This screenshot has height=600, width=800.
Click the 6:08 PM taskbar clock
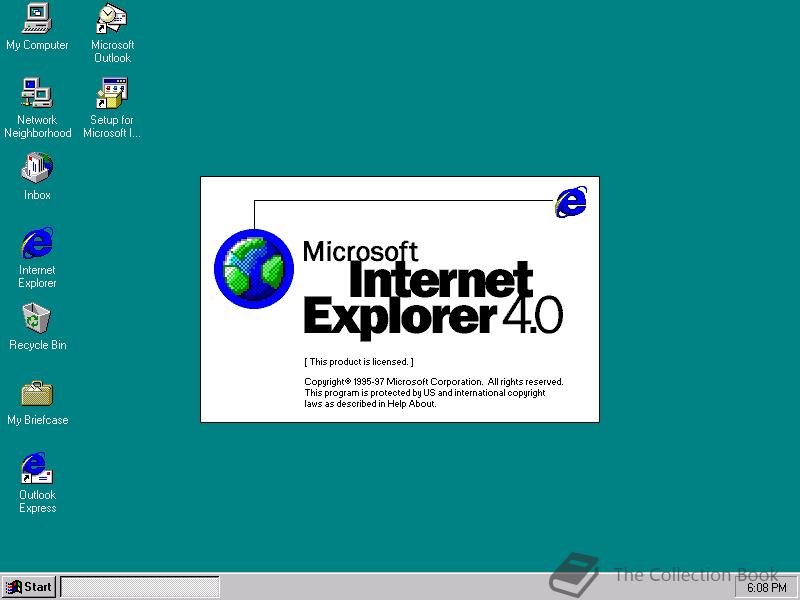click(766, 588)
